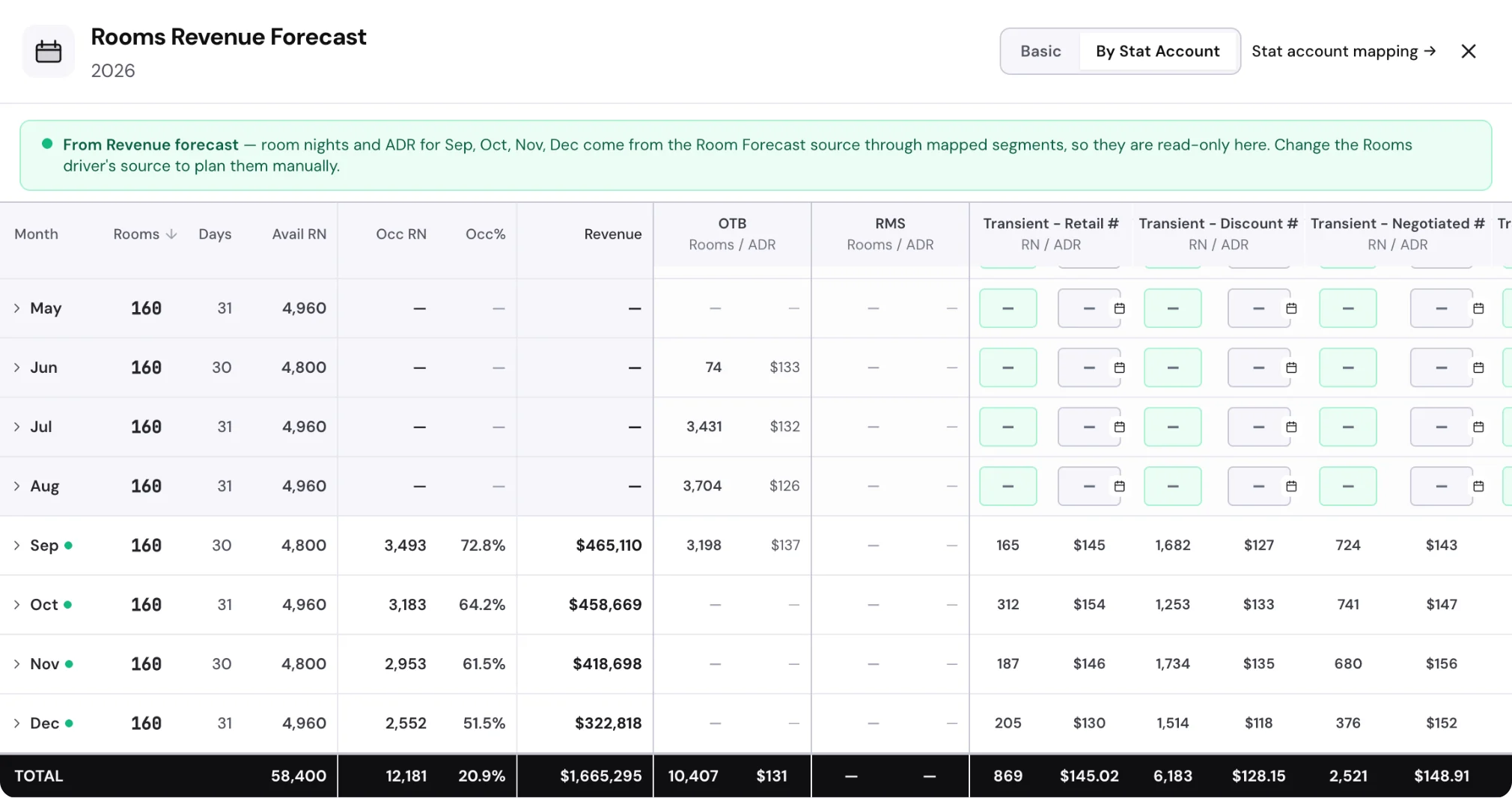Select Sep revenue value $465,110
Screen dimensions: 1512x798
(x=609, y=545)
